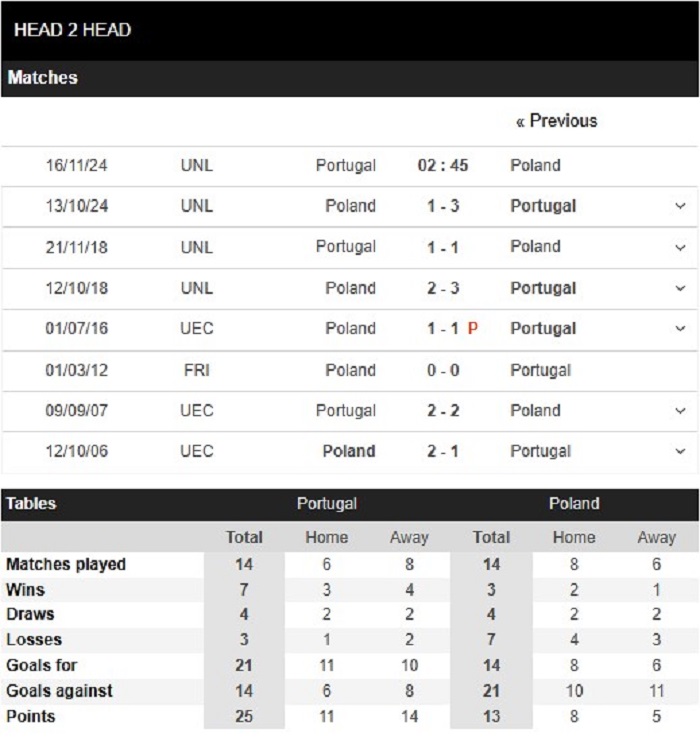Expand the 21/11/18 Portugal 1-1 Poland row

[680, 247]
